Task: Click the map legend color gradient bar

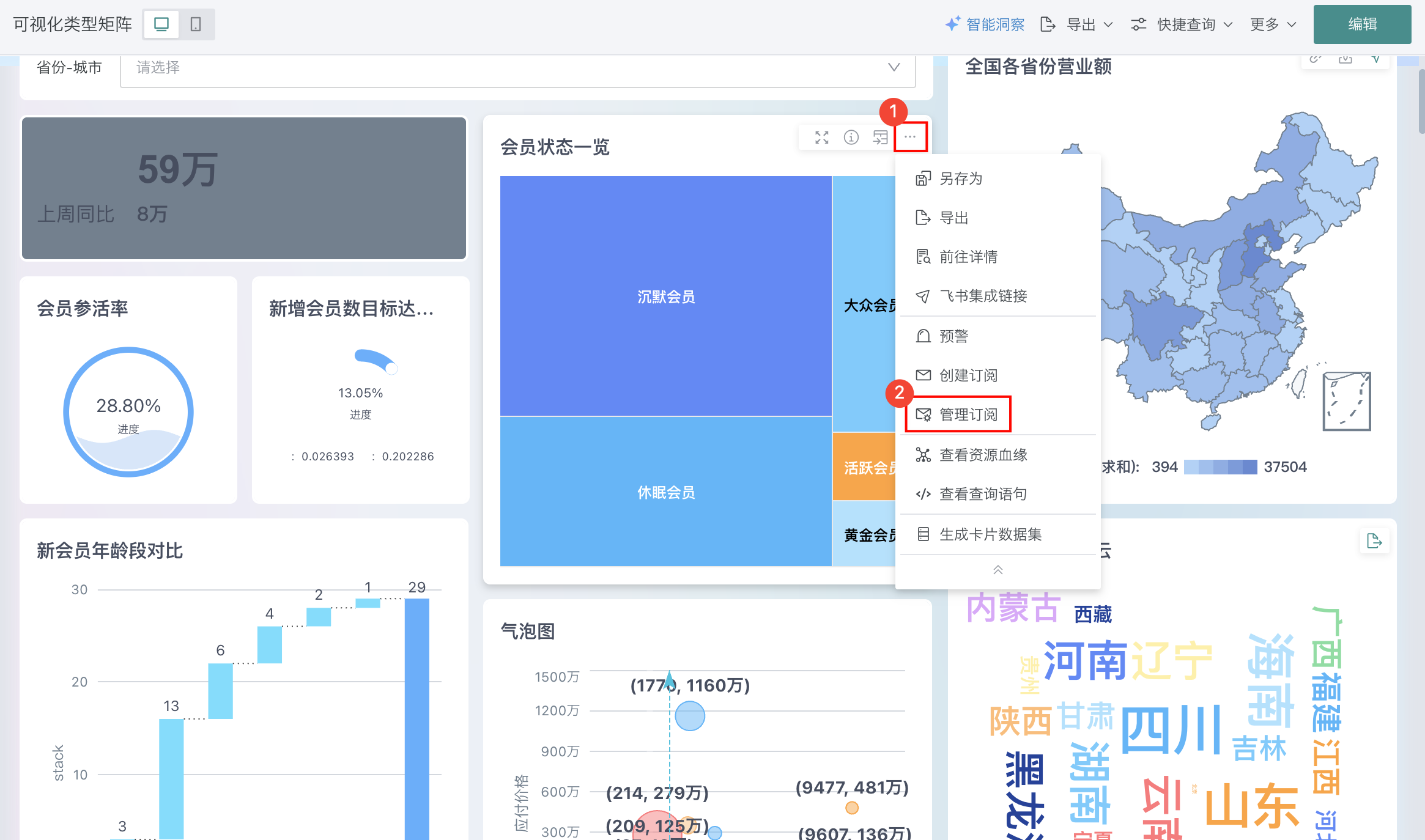Action: (x=1220, y=467)
